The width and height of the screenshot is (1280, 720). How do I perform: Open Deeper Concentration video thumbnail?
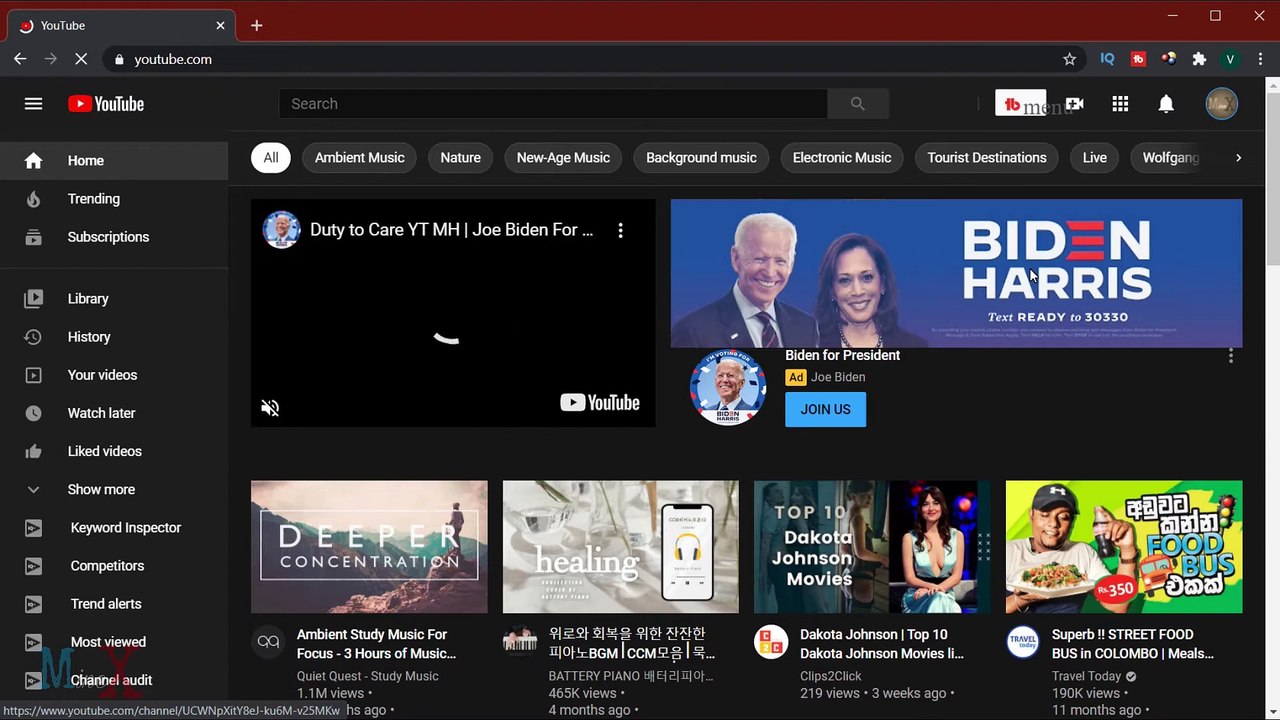coord(369,547)
